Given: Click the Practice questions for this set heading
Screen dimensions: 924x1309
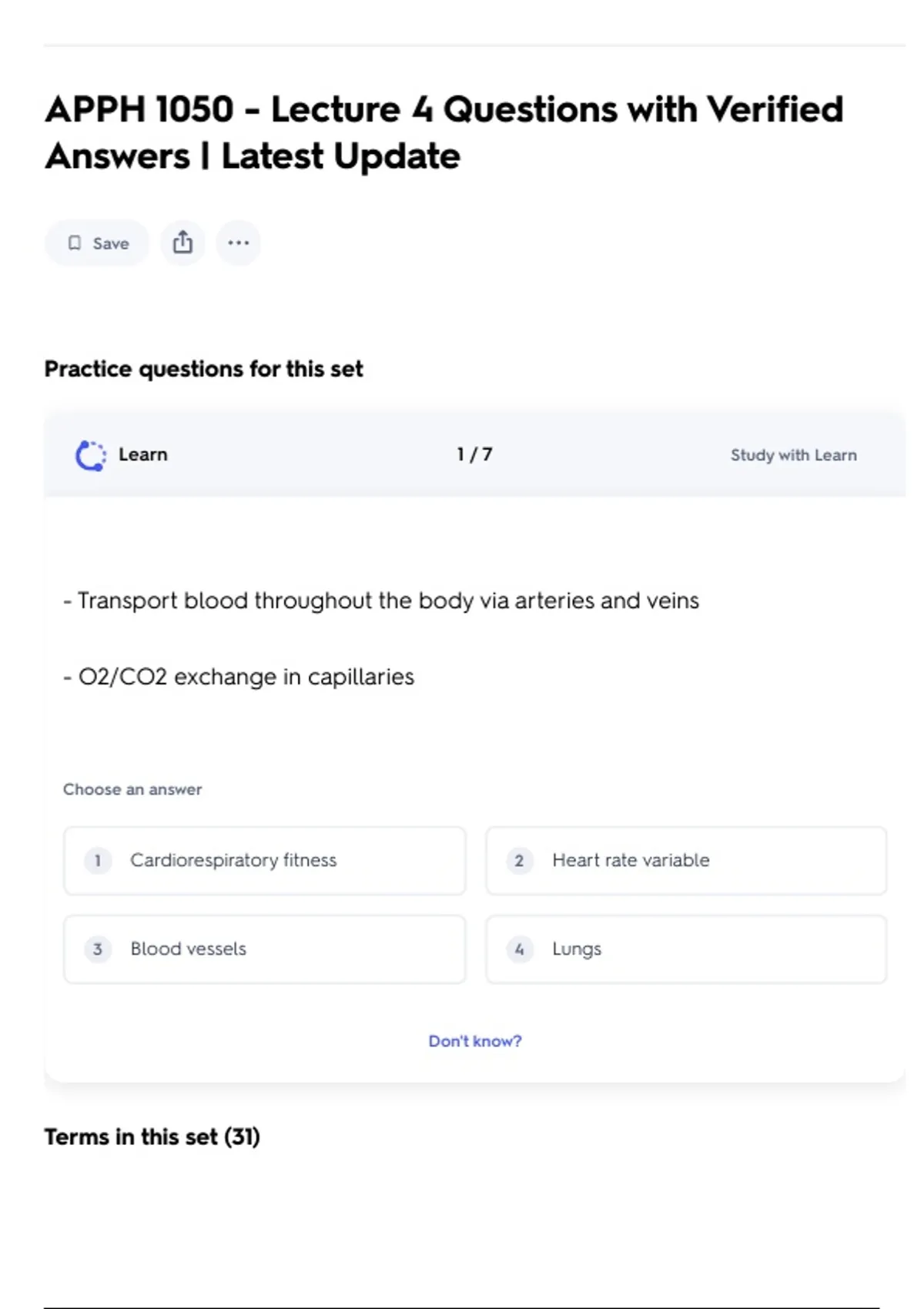Looking at the screenshot, I should coord(203,369).
